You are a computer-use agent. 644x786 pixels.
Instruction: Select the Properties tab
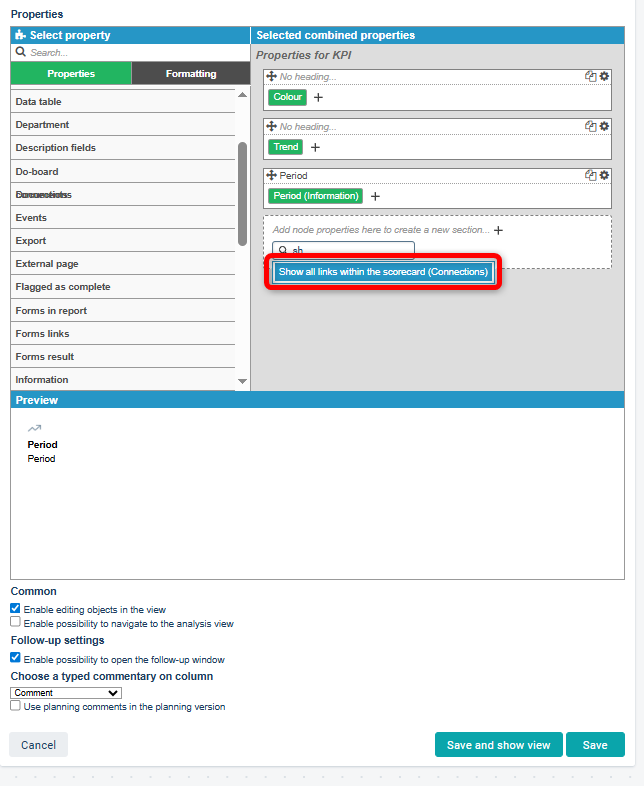point(71,73)
